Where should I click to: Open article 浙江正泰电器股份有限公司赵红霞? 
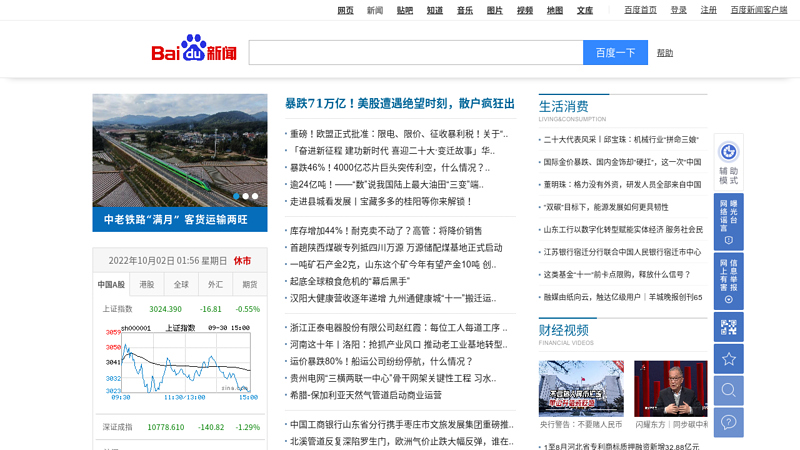click(398, 328)
